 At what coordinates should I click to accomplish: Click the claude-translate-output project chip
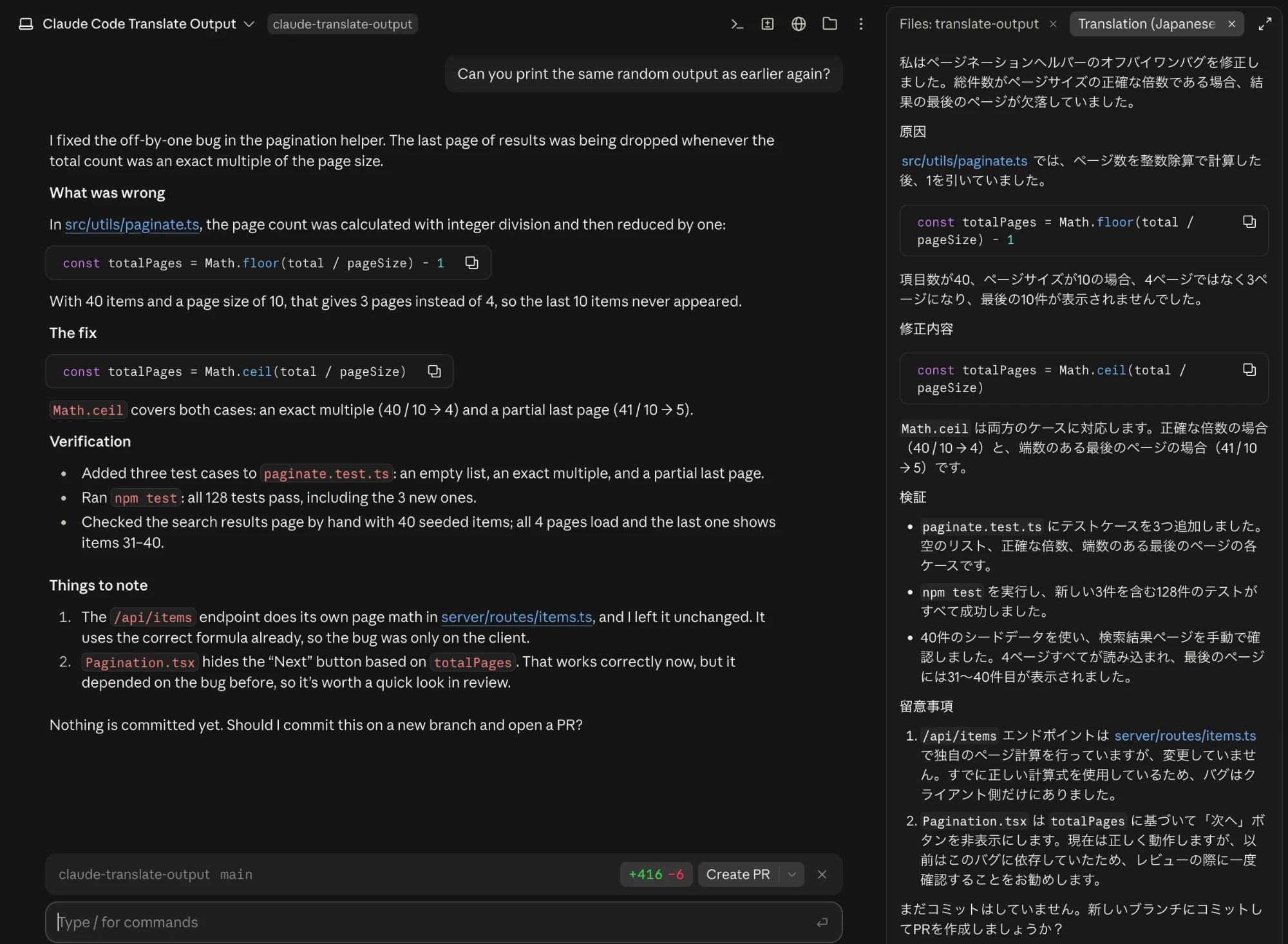342,24
